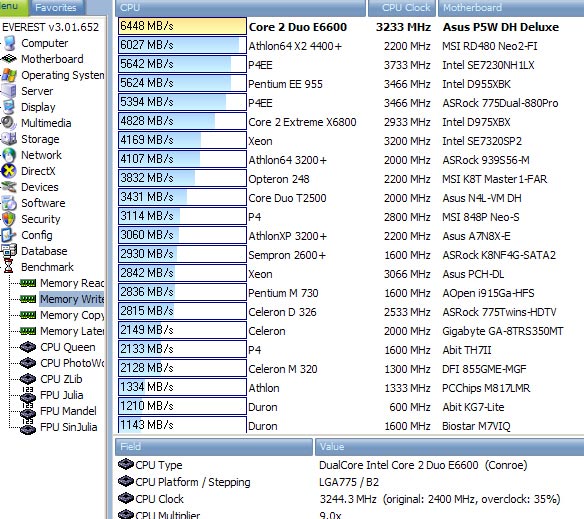The image size is (584, 519).
Task: Open the Multimedia speaker icon
Action: pos(9,123)
